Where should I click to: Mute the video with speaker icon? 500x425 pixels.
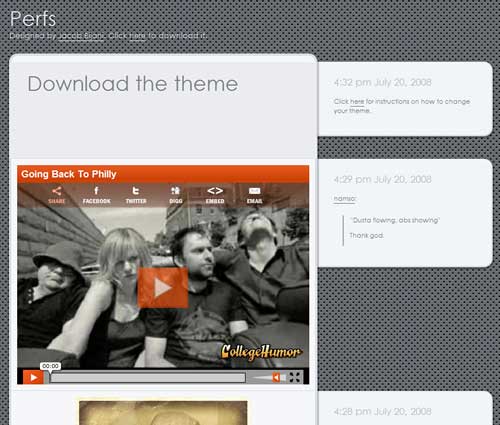tap(276, 377)
